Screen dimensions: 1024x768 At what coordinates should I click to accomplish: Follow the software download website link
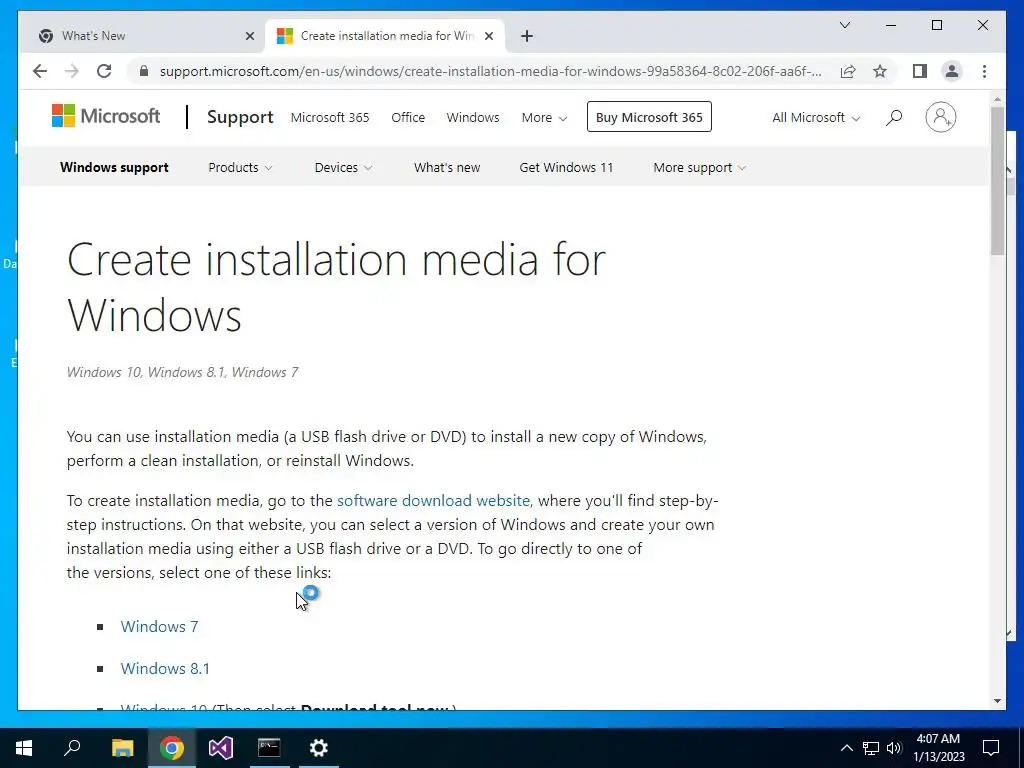434,500
